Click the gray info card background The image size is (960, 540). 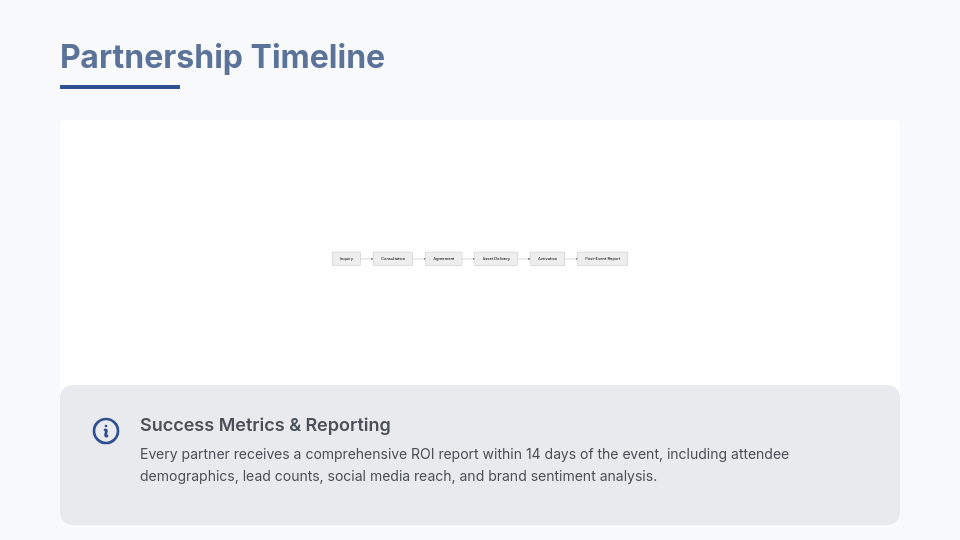(x=800, y=500)
